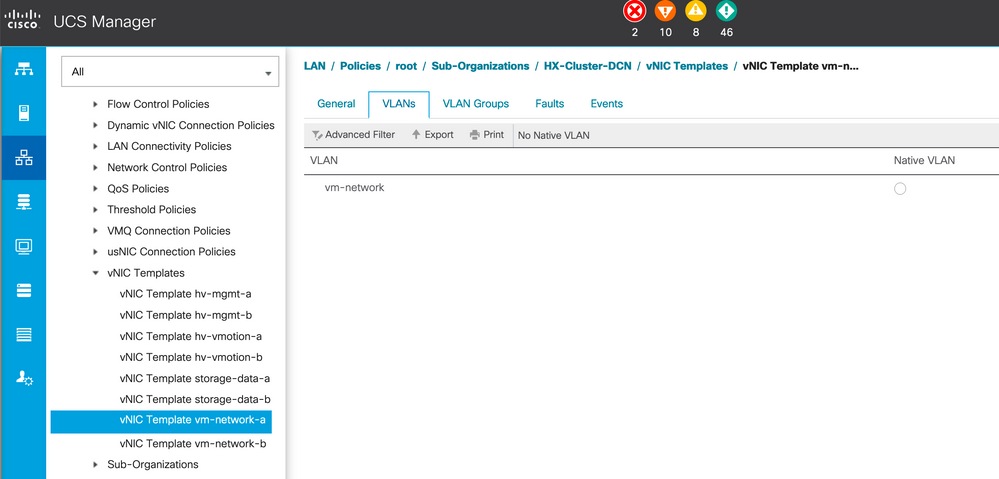The image size is (999, 479).
Task: Click the No Native VLAN label
Action: point(554,135)
